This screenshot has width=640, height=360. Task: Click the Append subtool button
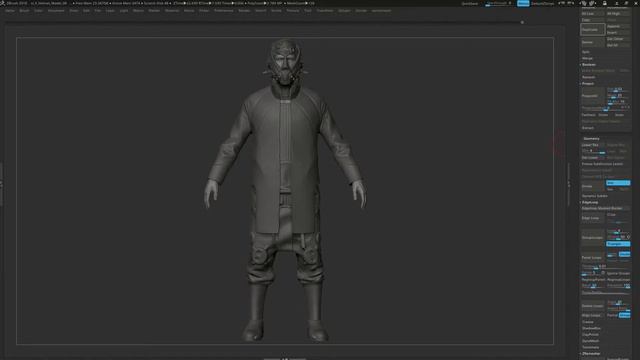pos(618,26)
